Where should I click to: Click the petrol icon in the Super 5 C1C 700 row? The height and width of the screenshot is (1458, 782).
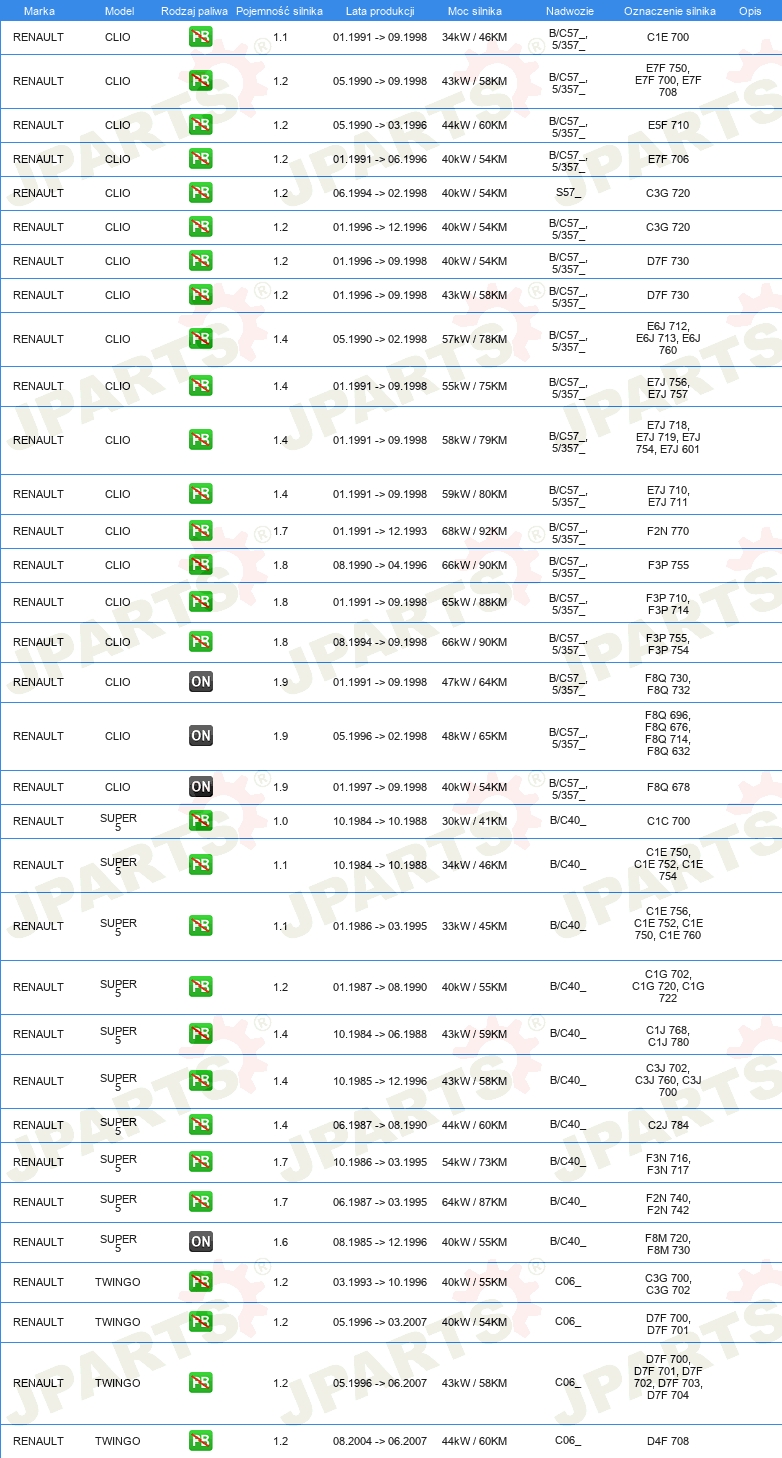pyautogui.click(x=201, y=821)
